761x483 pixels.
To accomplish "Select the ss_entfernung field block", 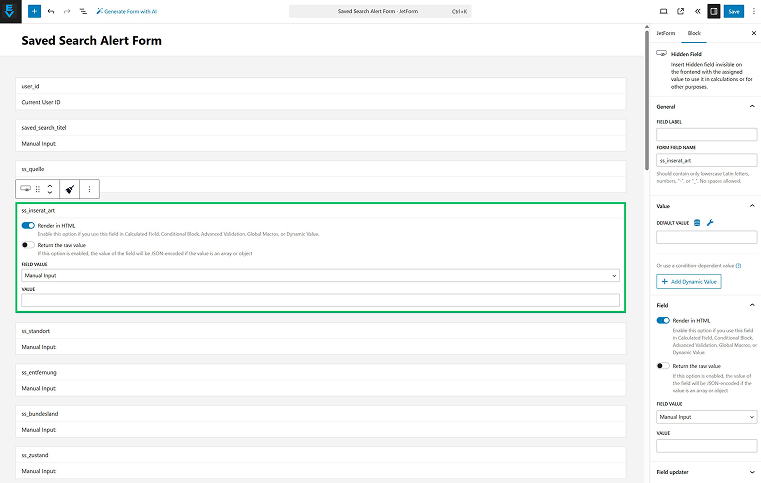I will coord(320,380).
